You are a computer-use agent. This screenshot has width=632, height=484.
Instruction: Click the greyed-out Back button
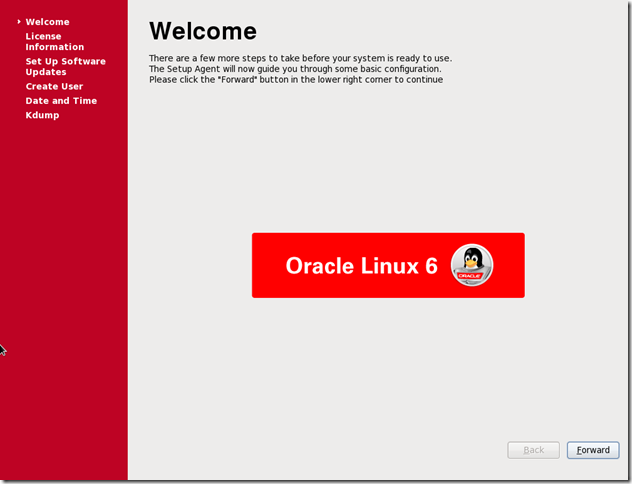click(x=533, y=450)
